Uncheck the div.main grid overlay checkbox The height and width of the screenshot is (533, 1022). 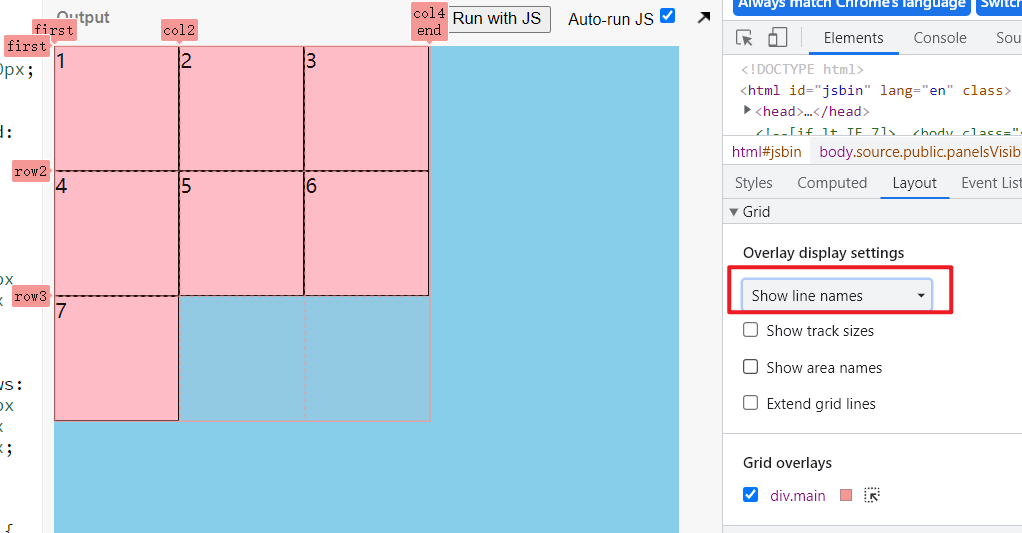point(751,495)
